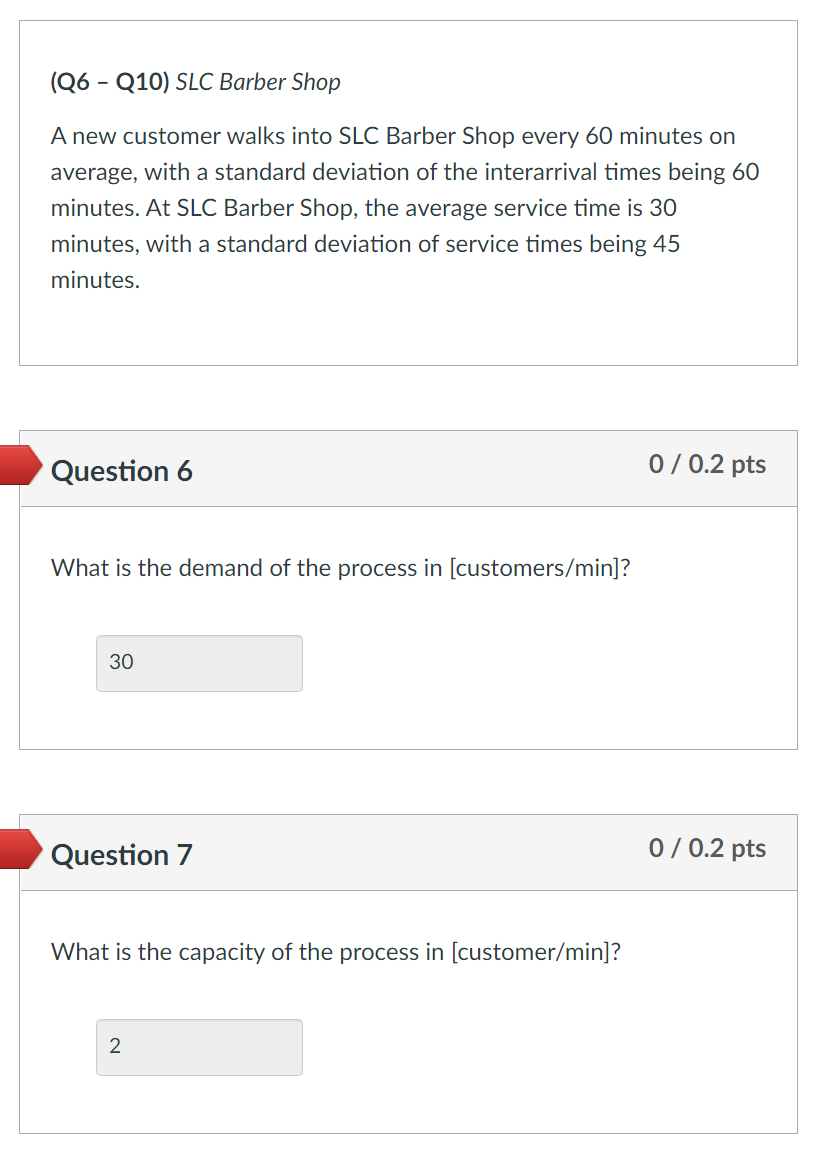Click the 0 / 0.2 pts score for Question 7
Screen dimensions: 819x1171
coord(708,848)
